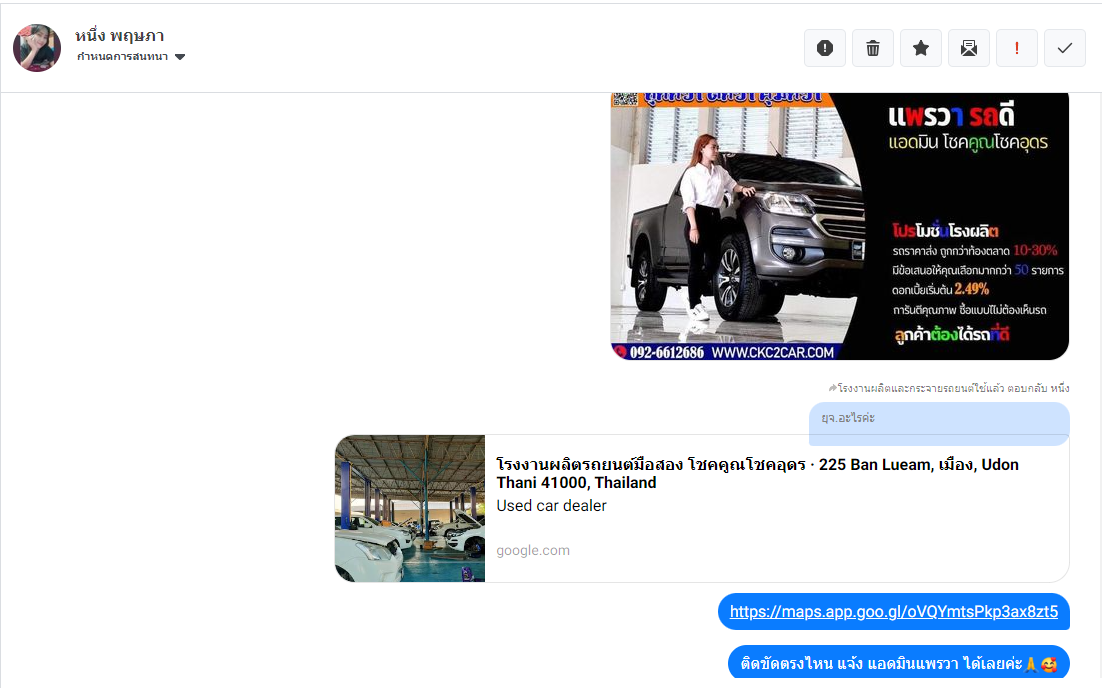Mark conversation done with checkmark
Viewport: 1102px width, 688px height.
click(x=1065, y=48)
